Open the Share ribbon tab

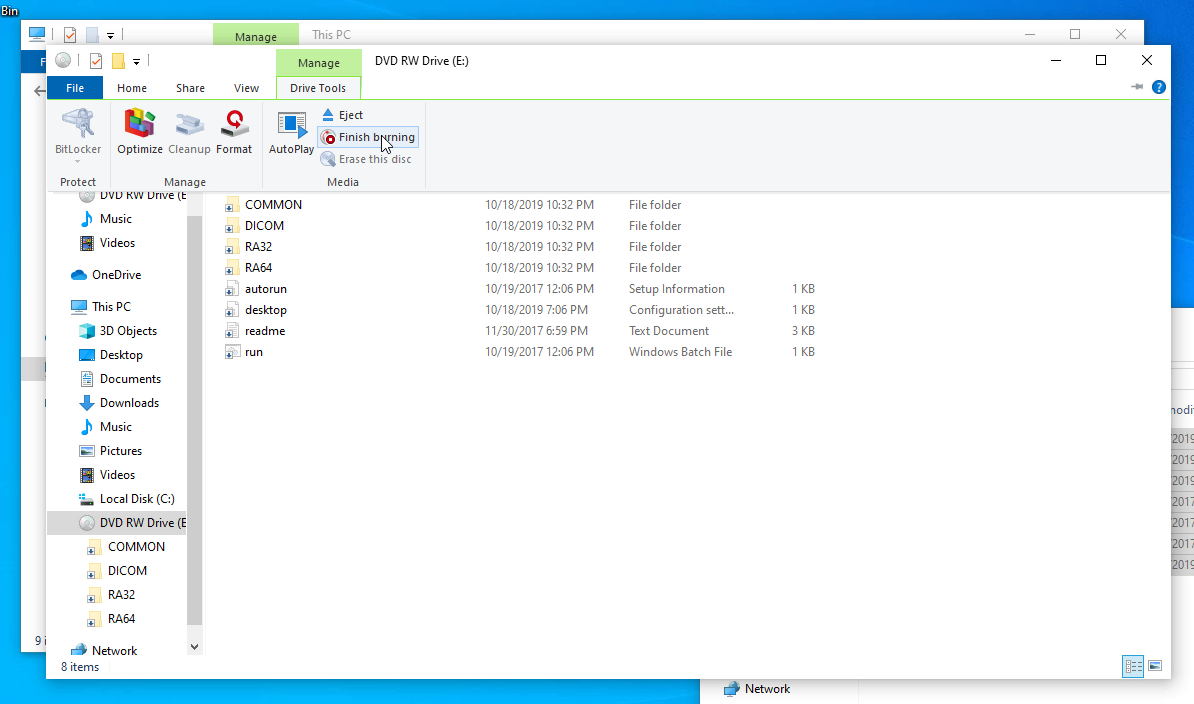[x=190, y=88]
